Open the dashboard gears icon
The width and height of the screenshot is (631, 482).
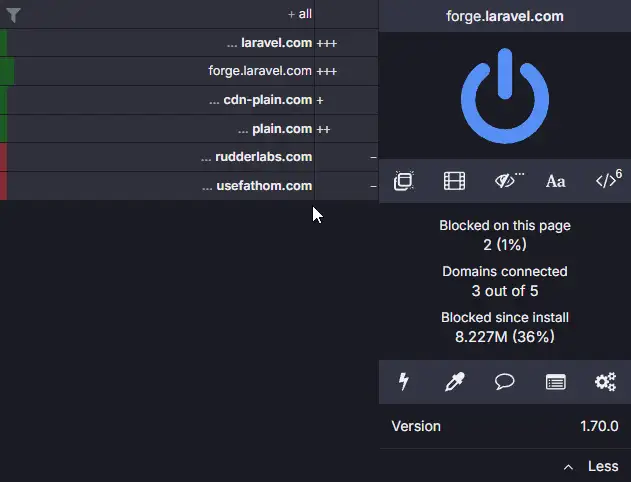click(x=606, y=381)
